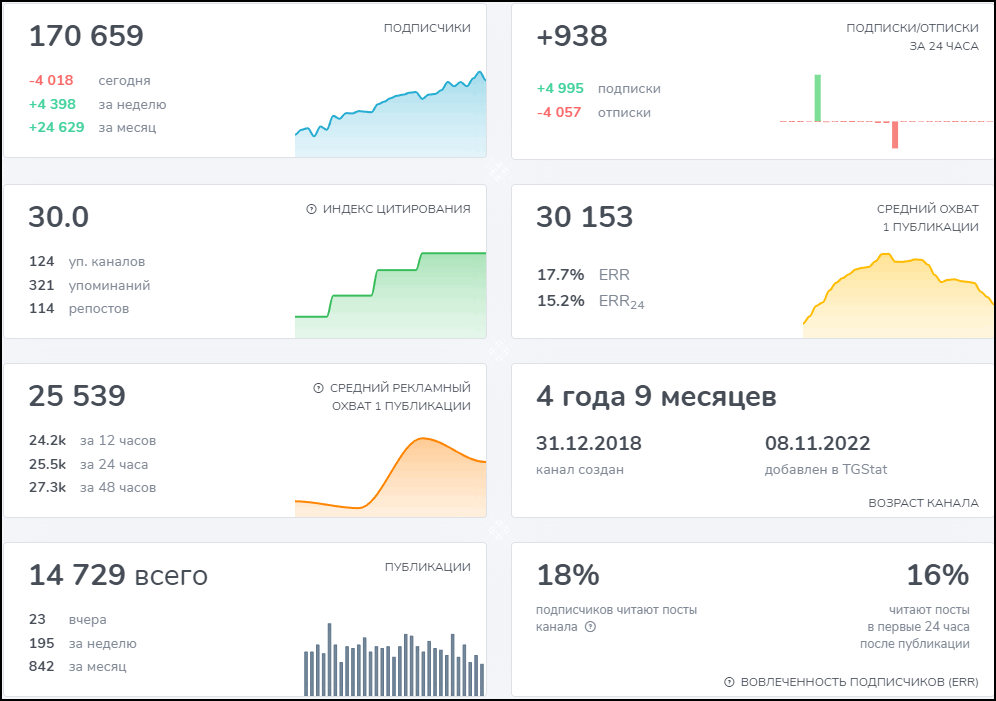Click the total publications '14 729 всего'
This screenshot has width=996, height=701.
(x=118, y=575)
